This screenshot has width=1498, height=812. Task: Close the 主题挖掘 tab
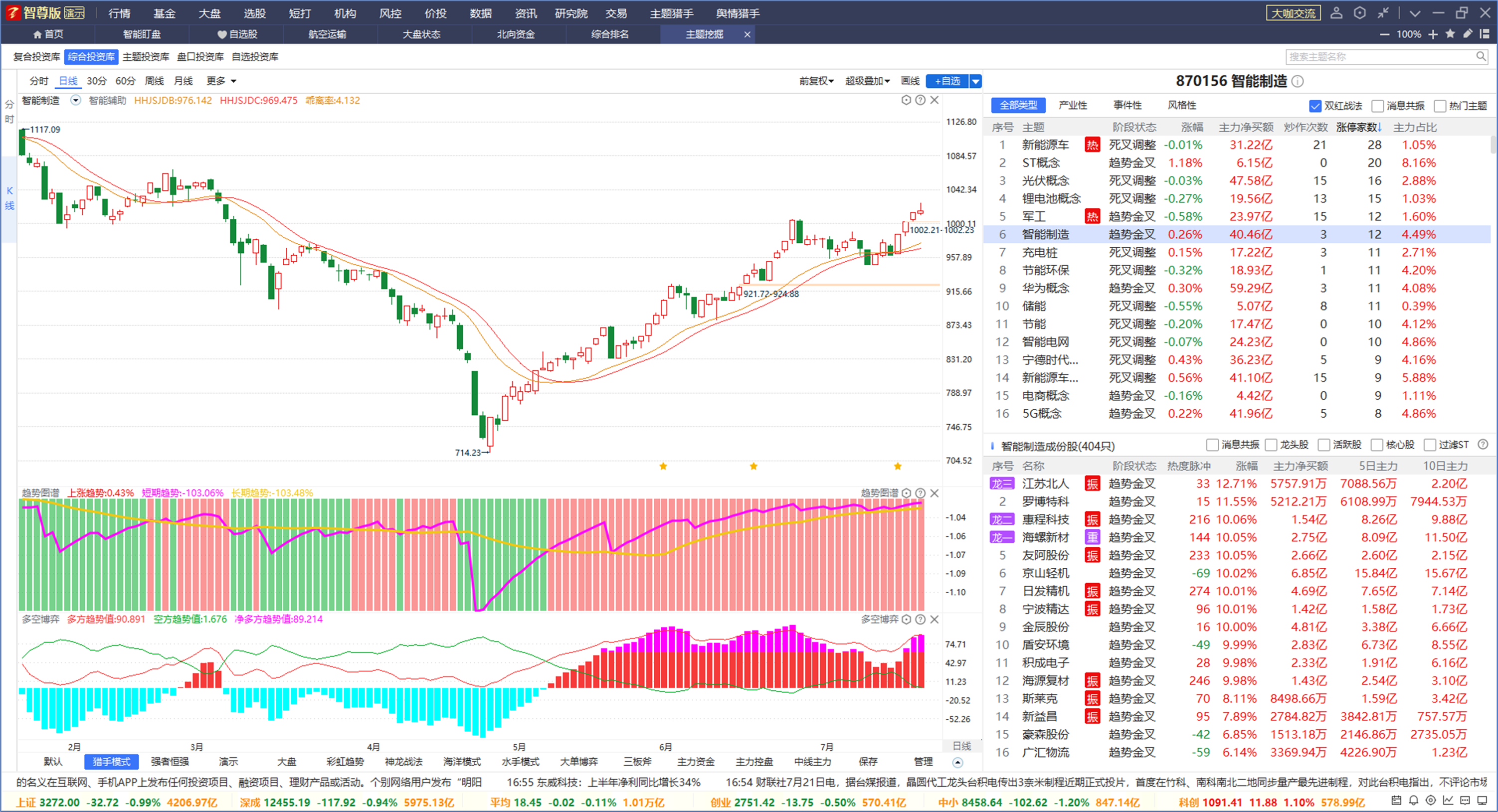[x=748, y=34]
